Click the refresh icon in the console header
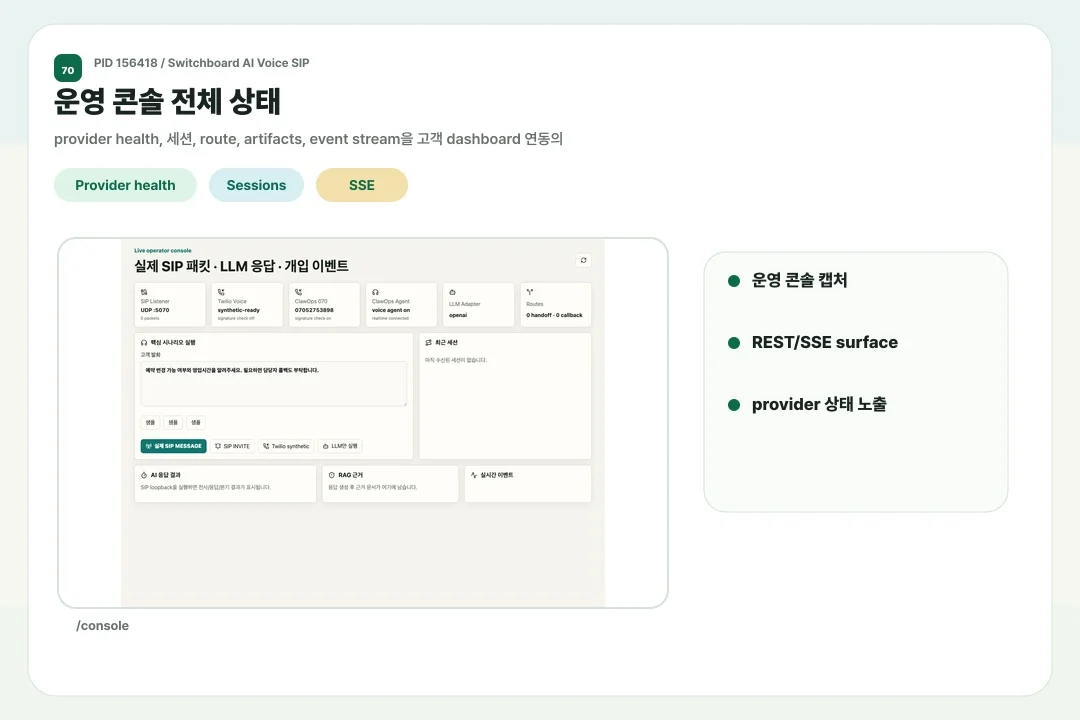1080x720 pixels. coord(583,260)
